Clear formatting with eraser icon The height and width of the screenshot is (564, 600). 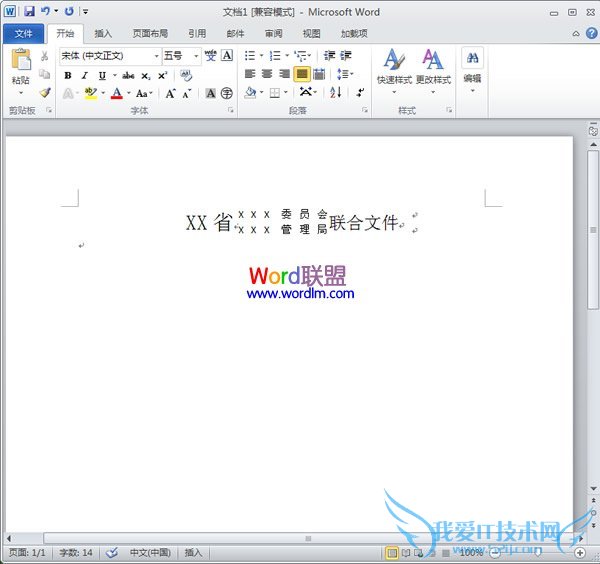pos(186,75)
